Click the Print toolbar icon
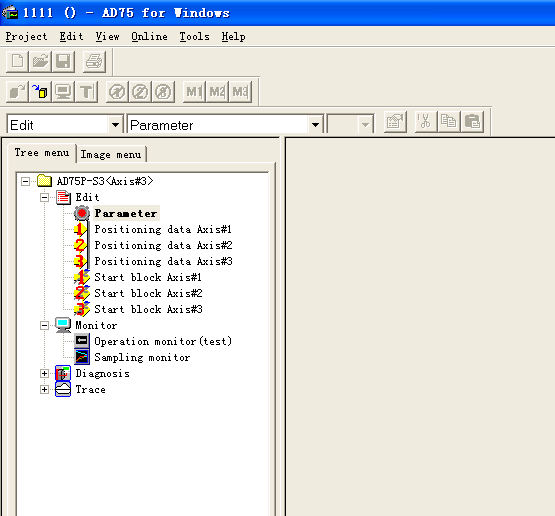The height and width of the screenshot is (516, 555). (x=94, y=61)
